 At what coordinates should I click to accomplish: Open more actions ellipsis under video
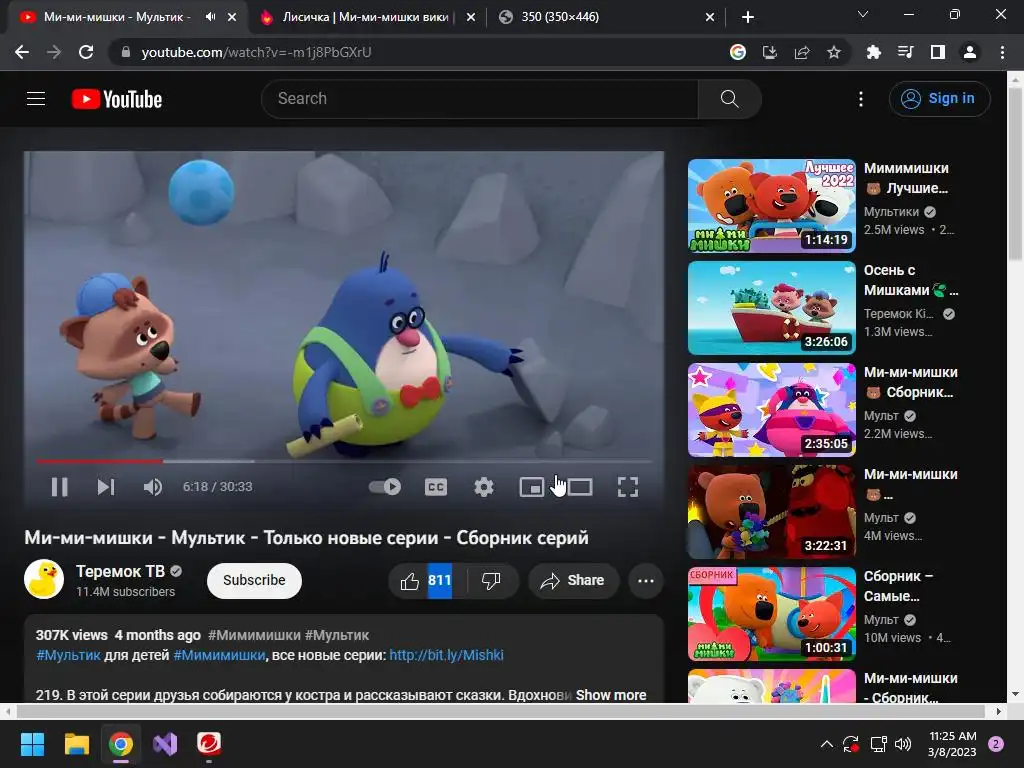coord(646,581)
